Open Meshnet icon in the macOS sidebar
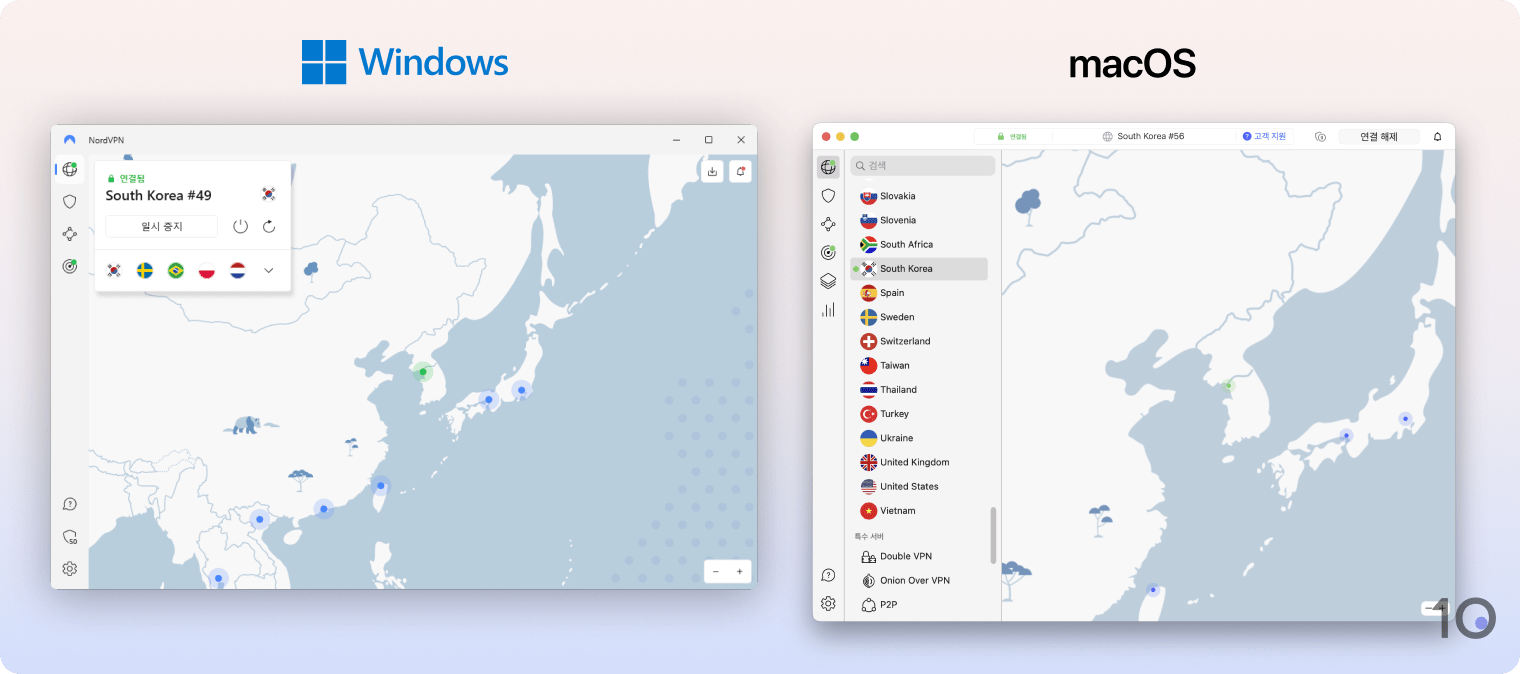Viewport: 1520px width, 674px height. (828, 224)
